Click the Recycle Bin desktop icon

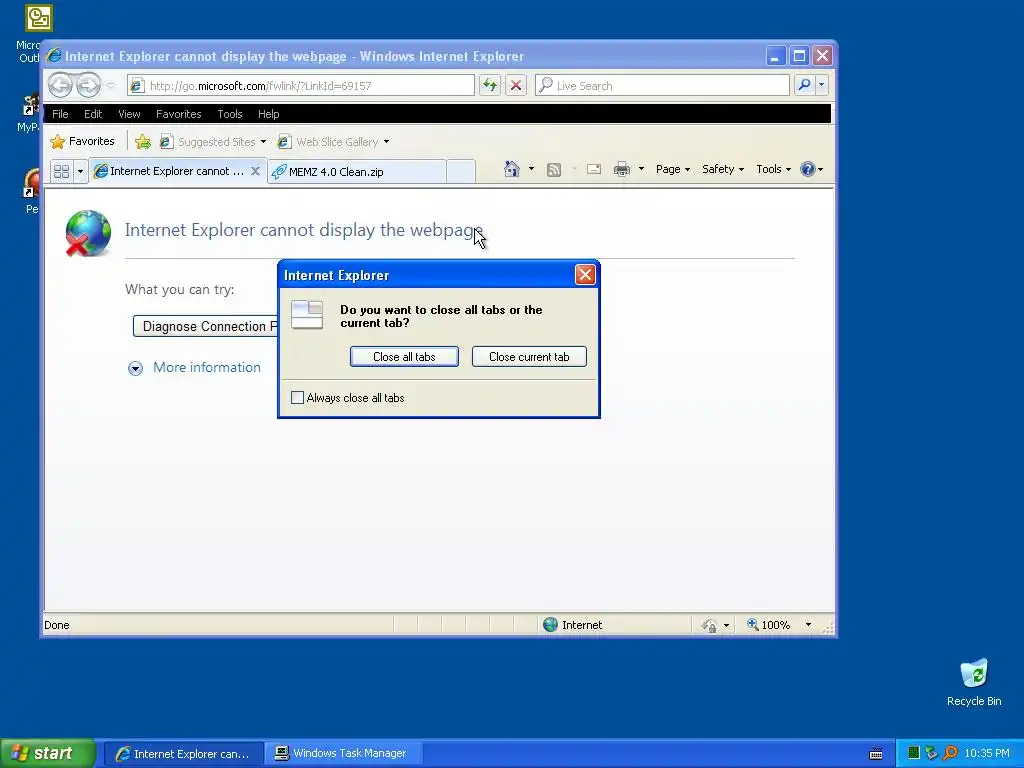[974, 682]
